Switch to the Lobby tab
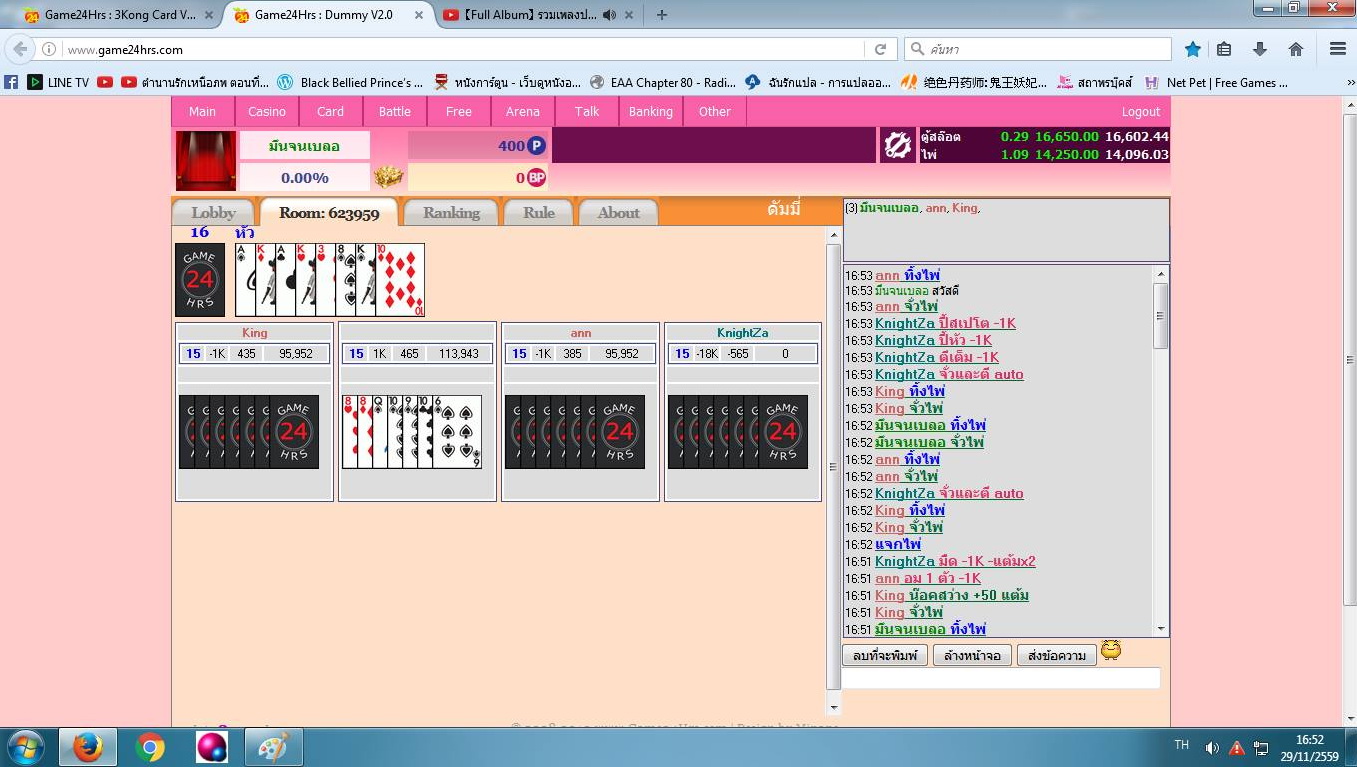Image resolution: width=1357 pixels, height=767 pixels. coord(214,212)
